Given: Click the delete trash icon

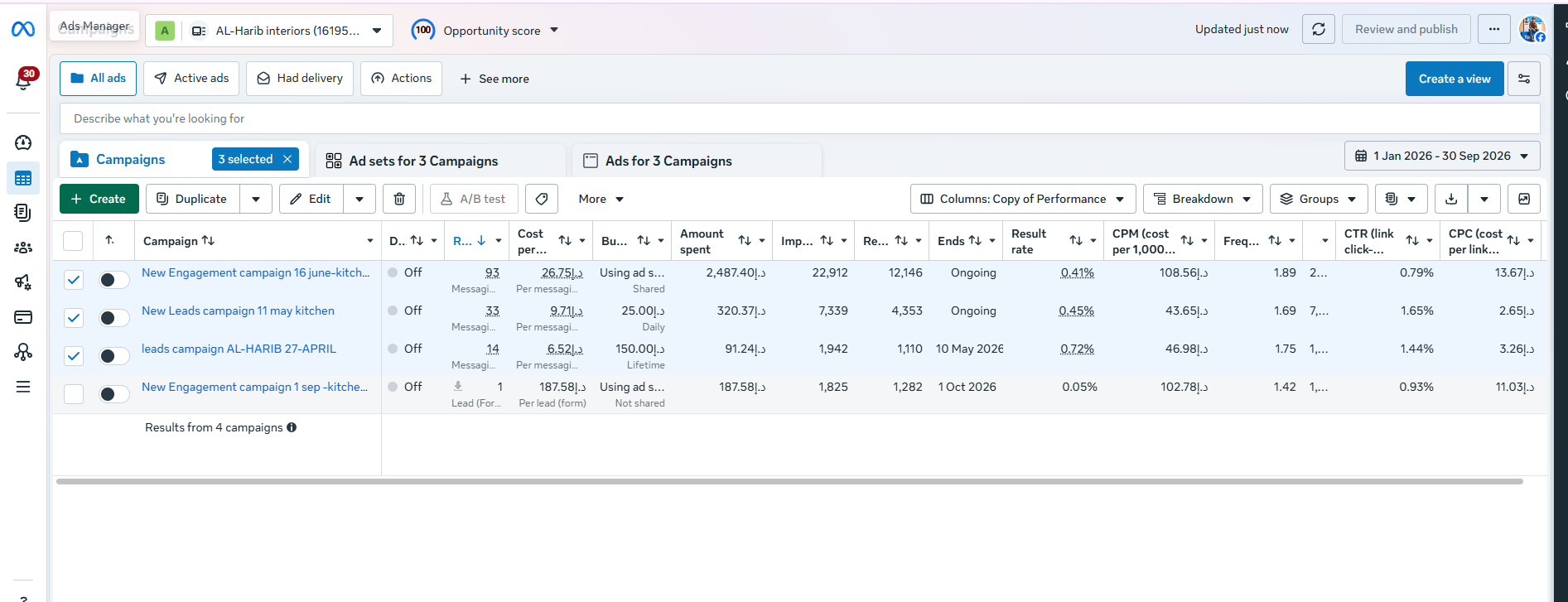Looking at the screenshot, I should pos(399,199).
